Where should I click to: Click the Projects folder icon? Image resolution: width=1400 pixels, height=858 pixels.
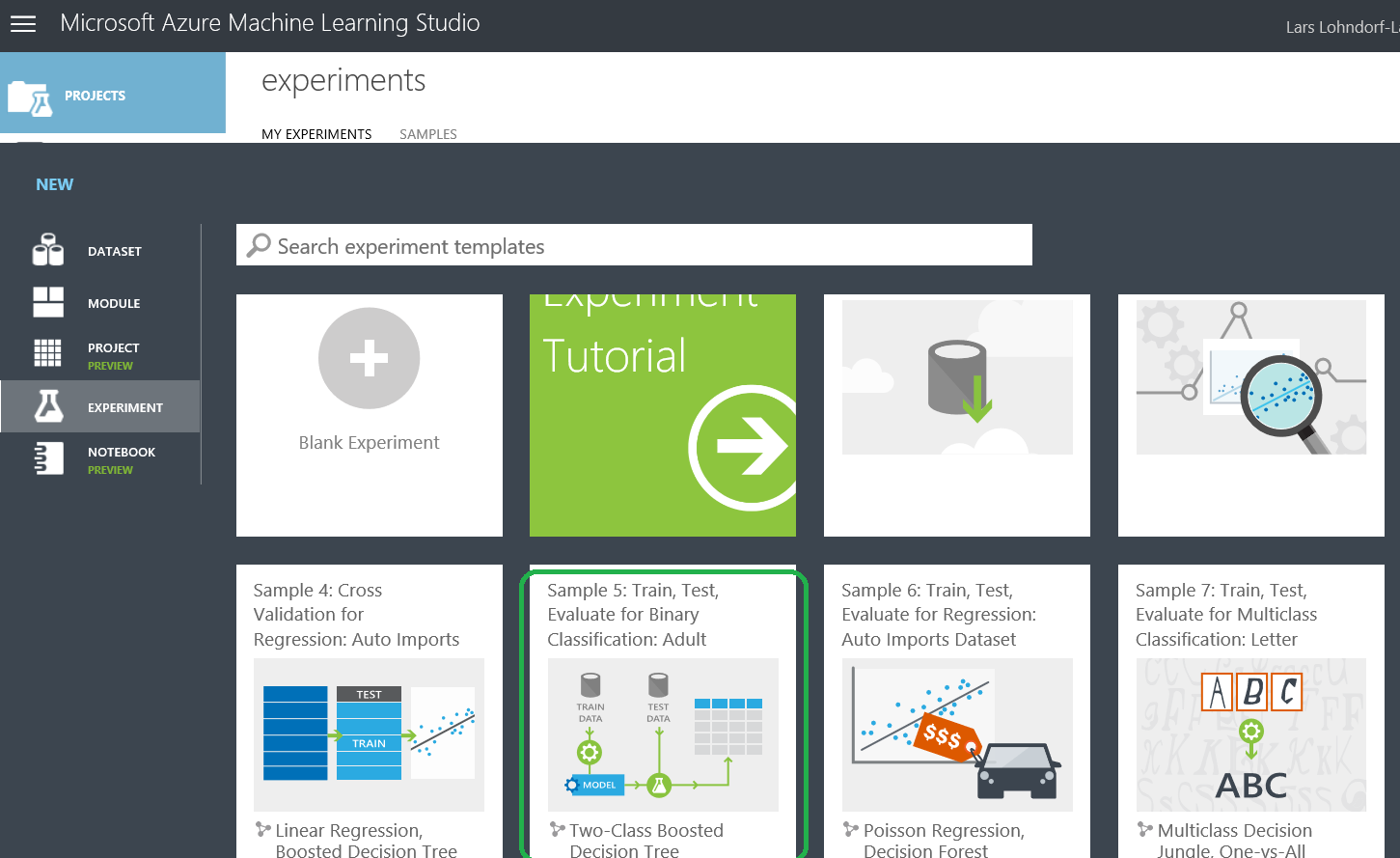pos(29,97)
